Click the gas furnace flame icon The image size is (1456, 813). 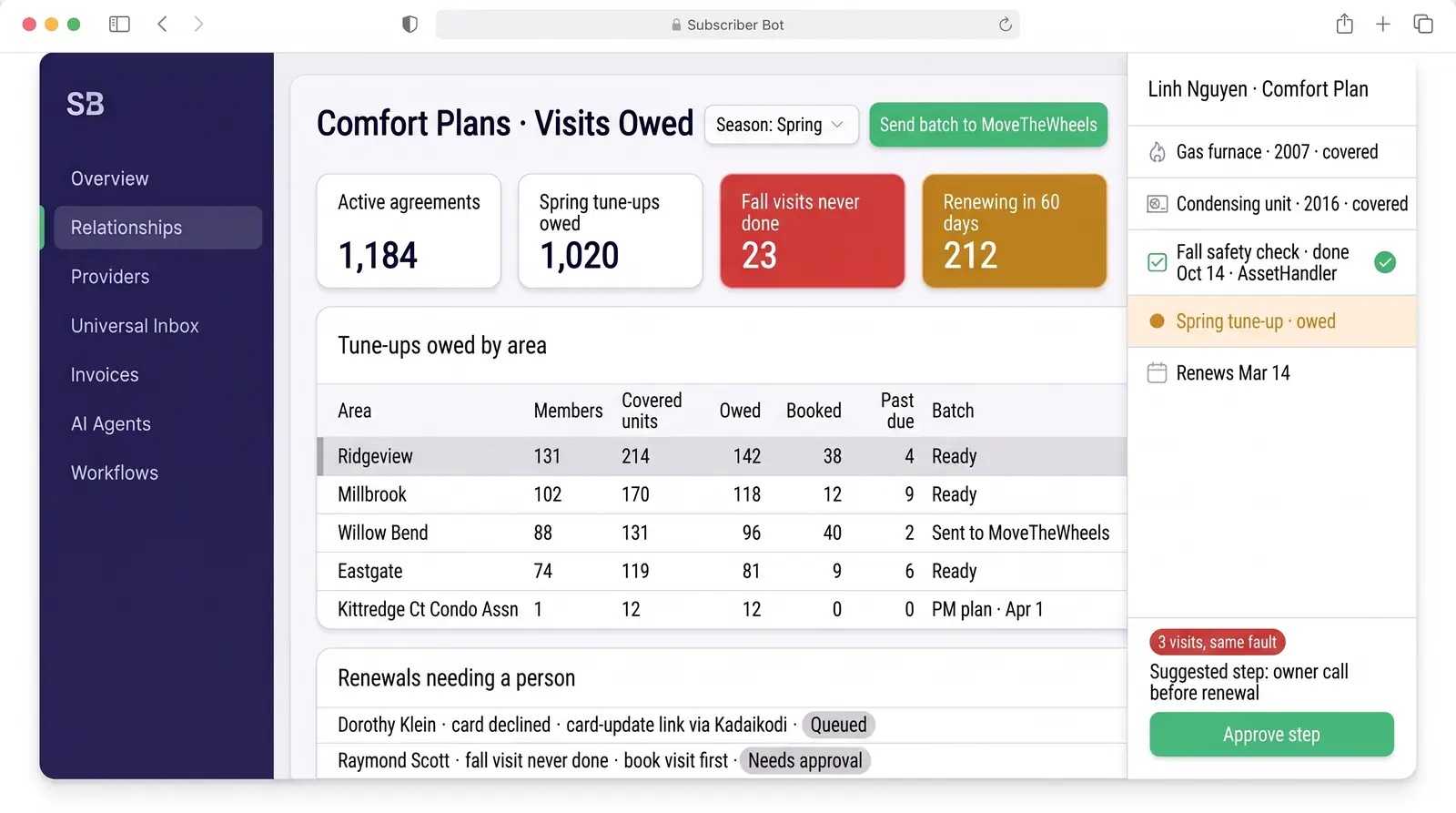click(1157, 152)
